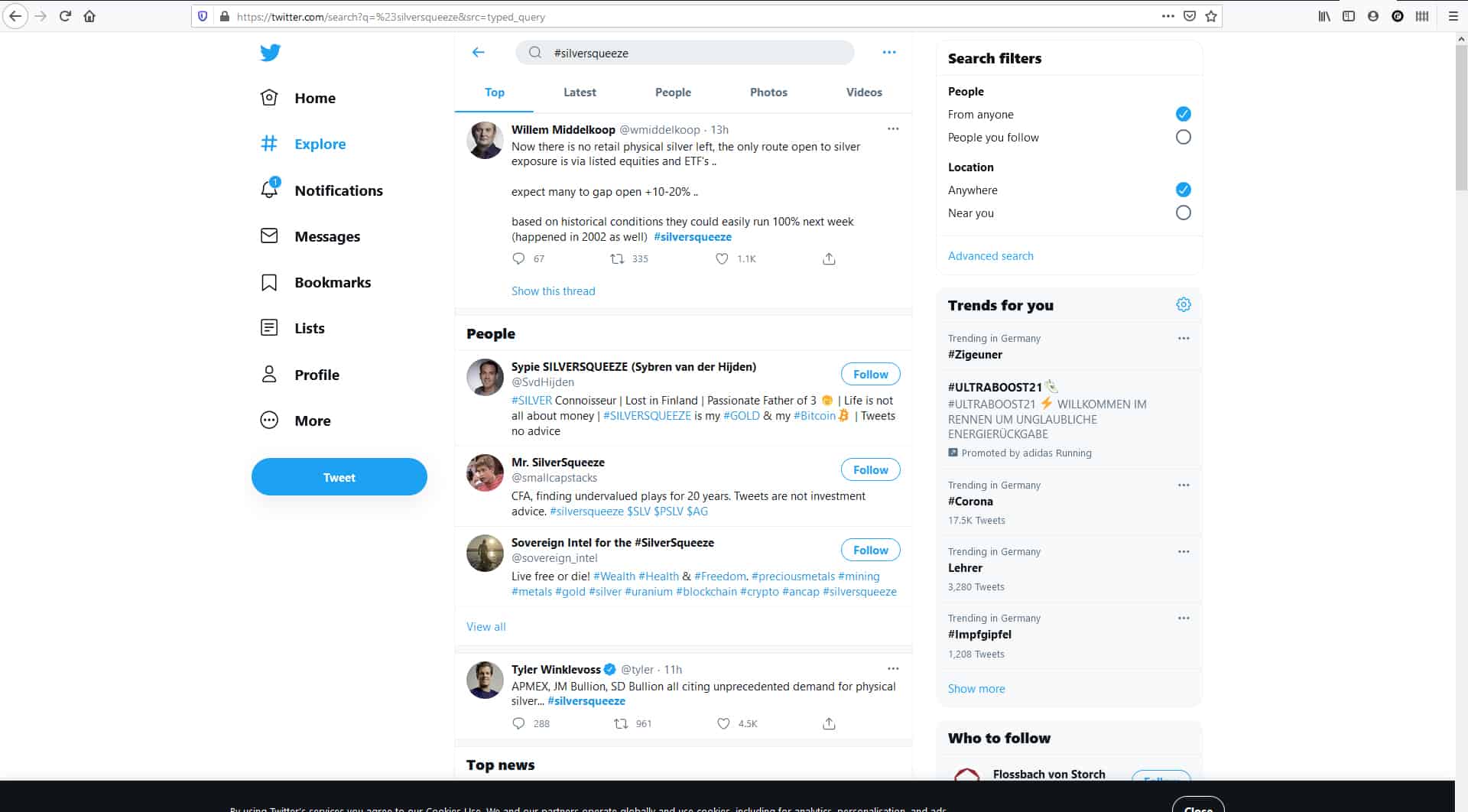Open Trends for you settings gear

pos(1183,305)
